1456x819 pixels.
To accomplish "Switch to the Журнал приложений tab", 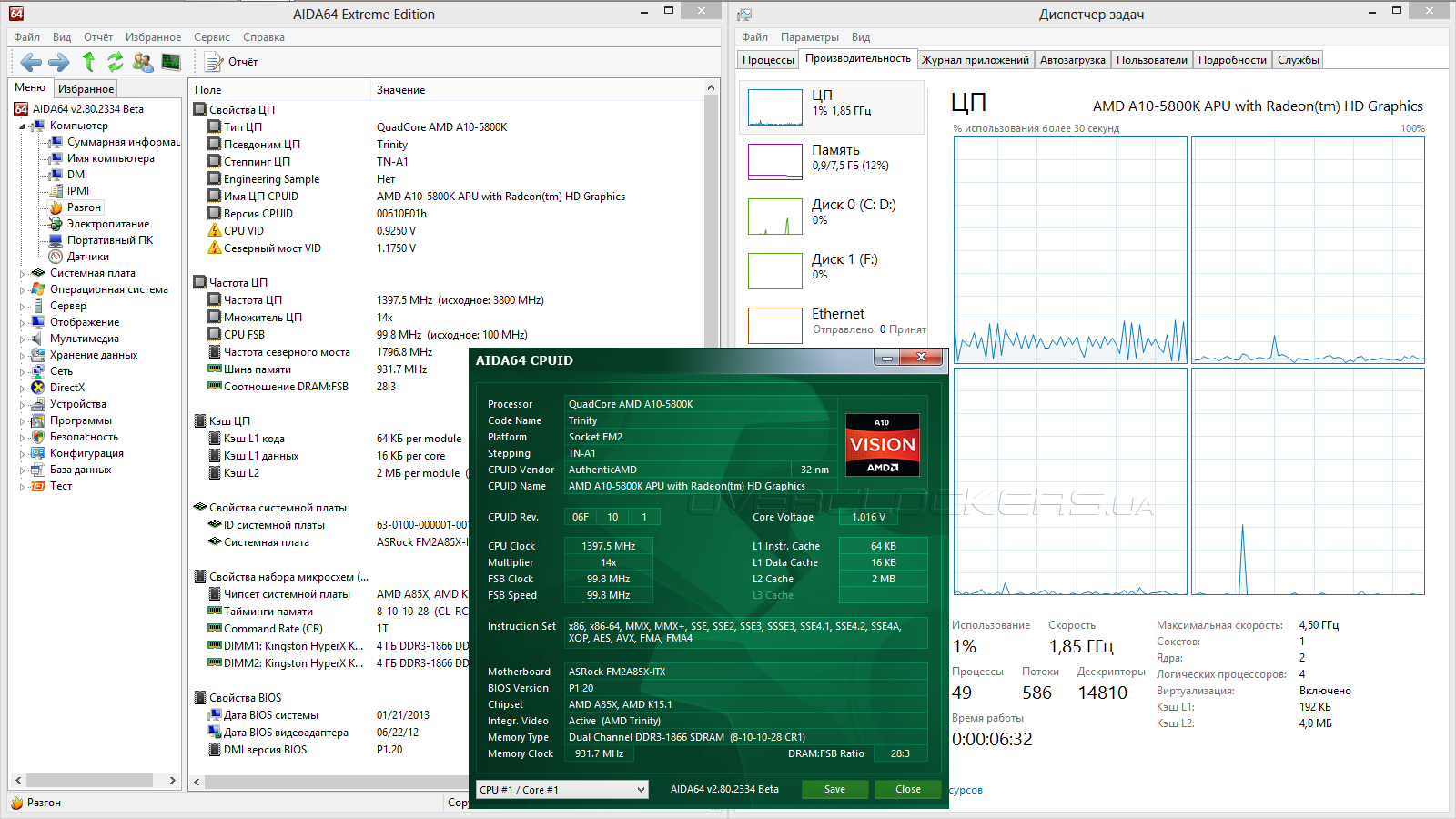I will pos(976,60).
